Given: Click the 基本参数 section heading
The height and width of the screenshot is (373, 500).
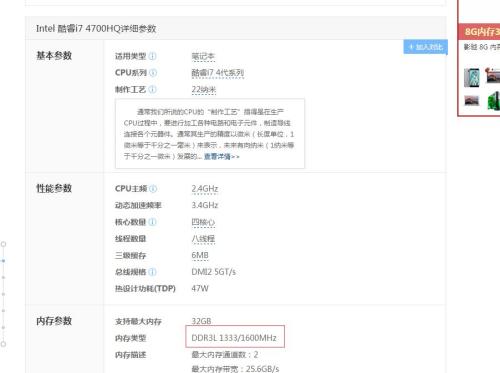Looking at the screenshot, I should [54, 56].
